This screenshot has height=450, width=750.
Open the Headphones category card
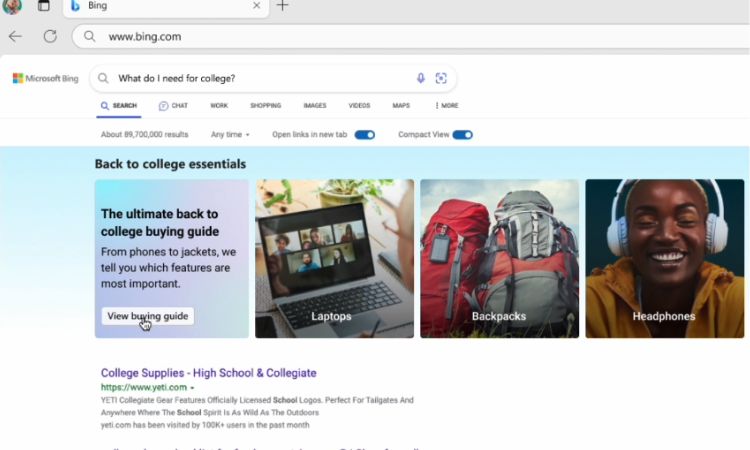pyautogui.click(x=664, y=259)
